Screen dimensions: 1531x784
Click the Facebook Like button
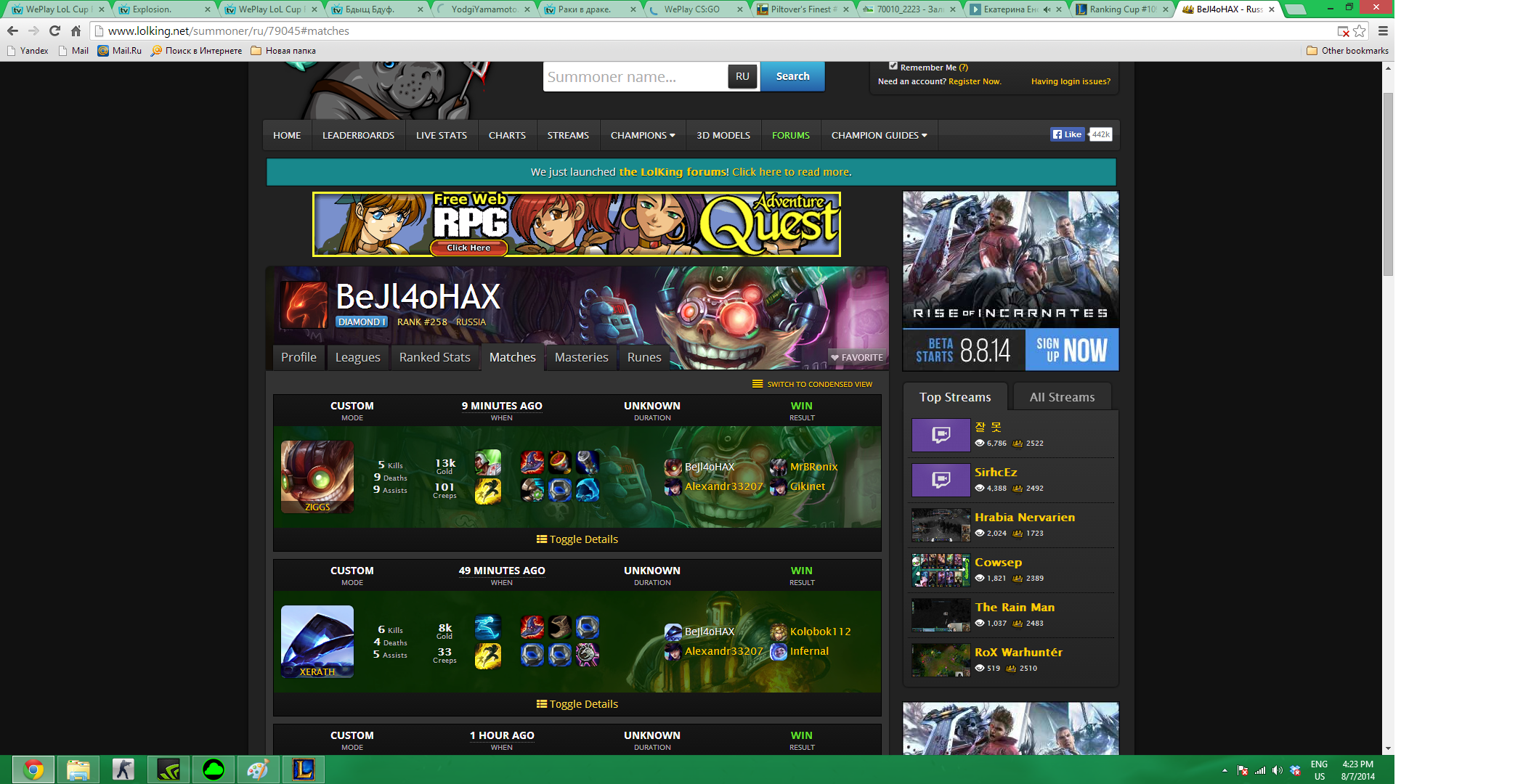tap(1067, 134)
